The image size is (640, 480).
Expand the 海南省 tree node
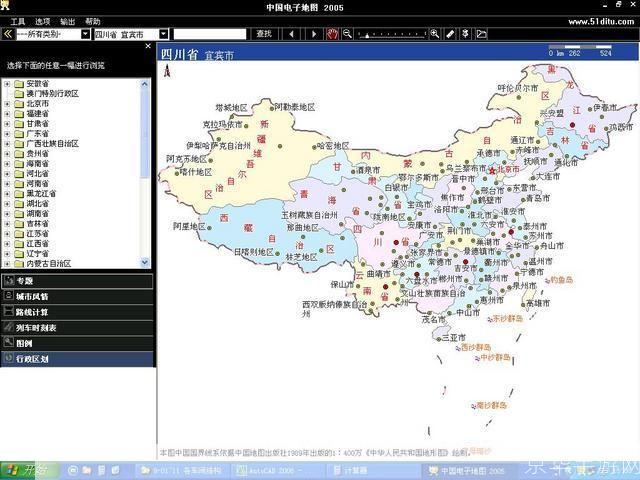7,164
